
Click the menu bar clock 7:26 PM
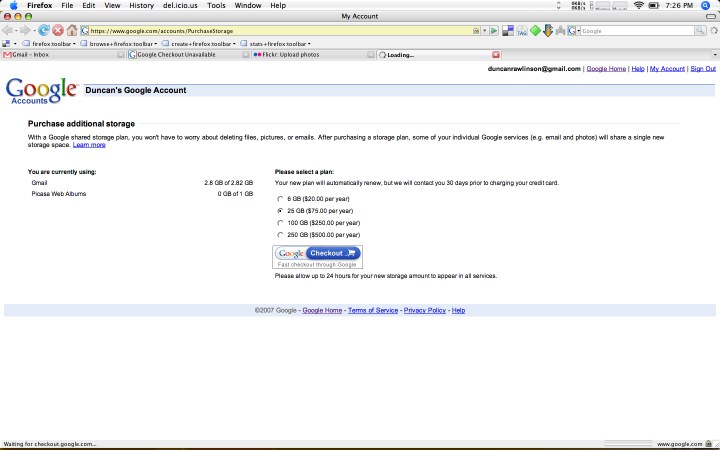[679, 6]
